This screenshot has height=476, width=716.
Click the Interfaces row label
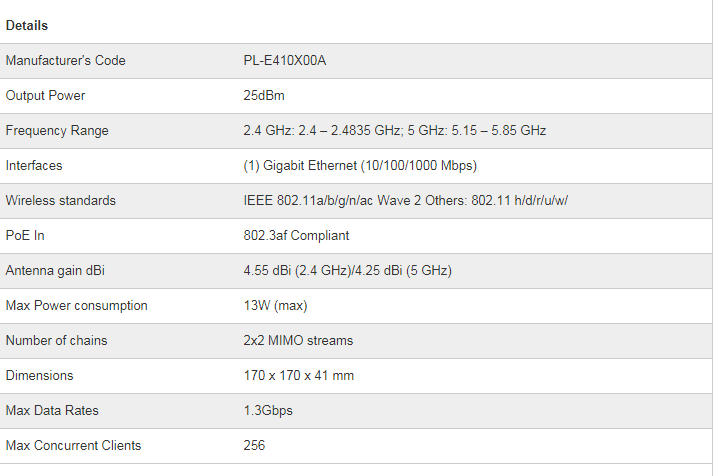[x=36, y=166]
